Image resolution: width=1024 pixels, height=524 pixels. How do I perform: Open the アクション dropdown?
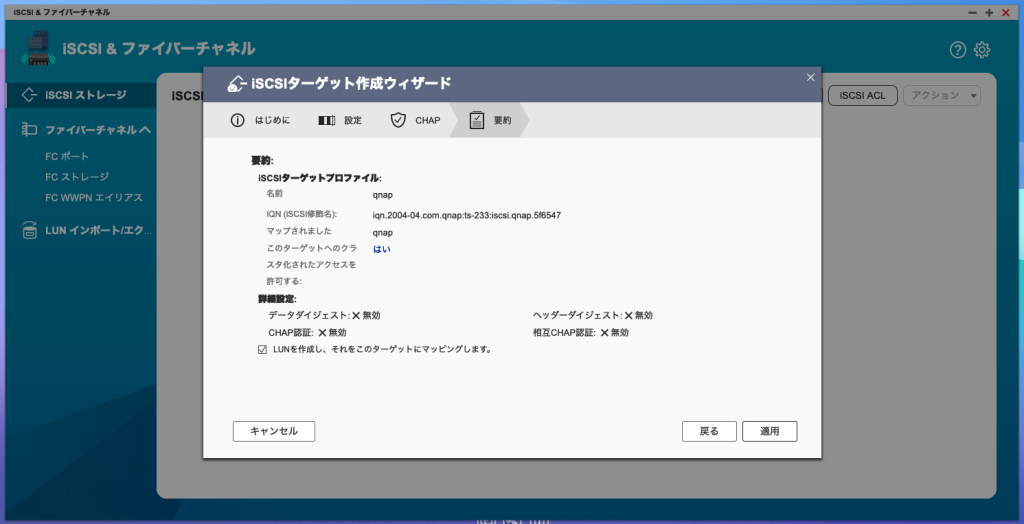pos(941,95)
